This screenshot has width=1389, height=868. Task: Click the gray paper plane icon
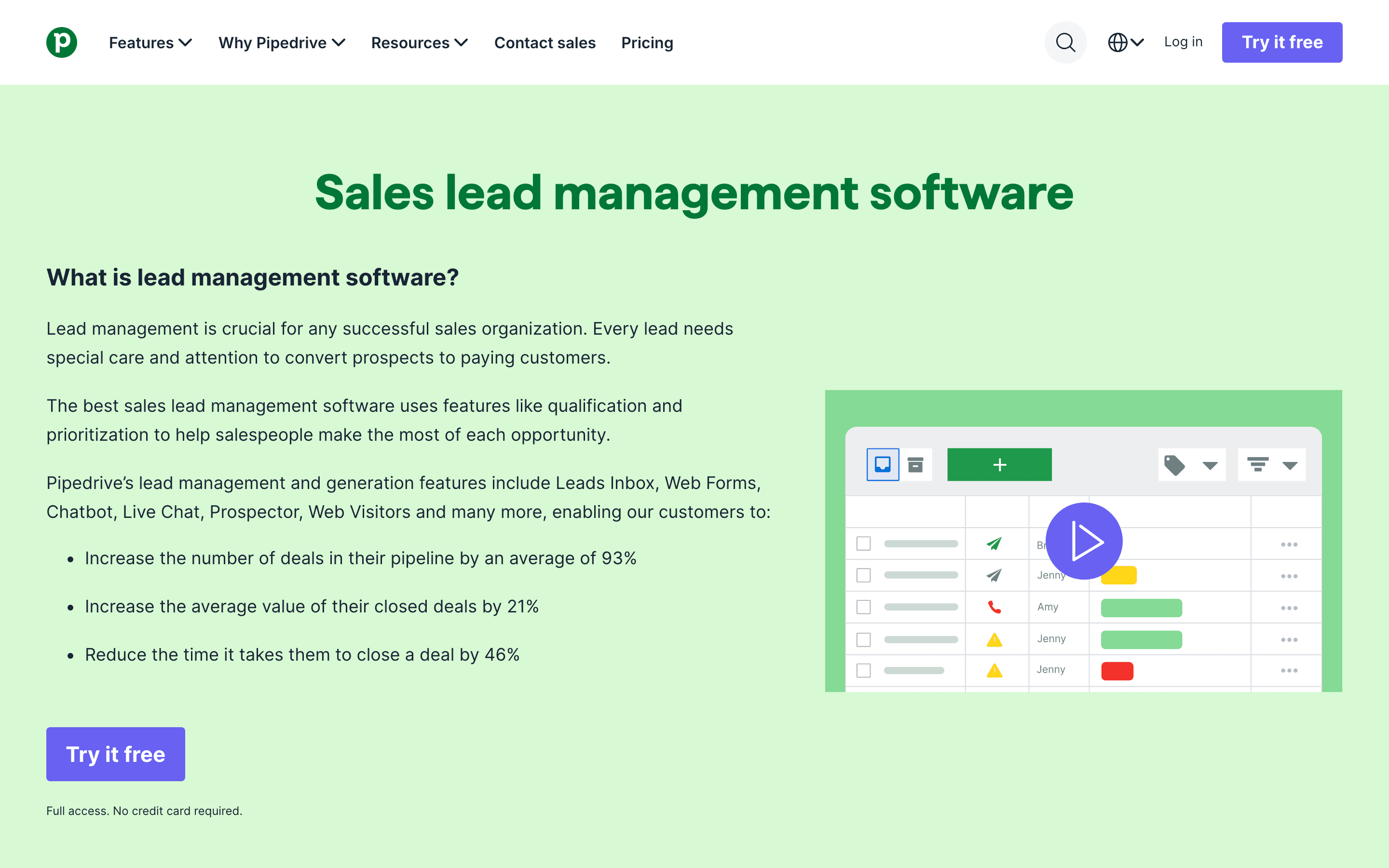pyautogui.click(x=994, y=575)
